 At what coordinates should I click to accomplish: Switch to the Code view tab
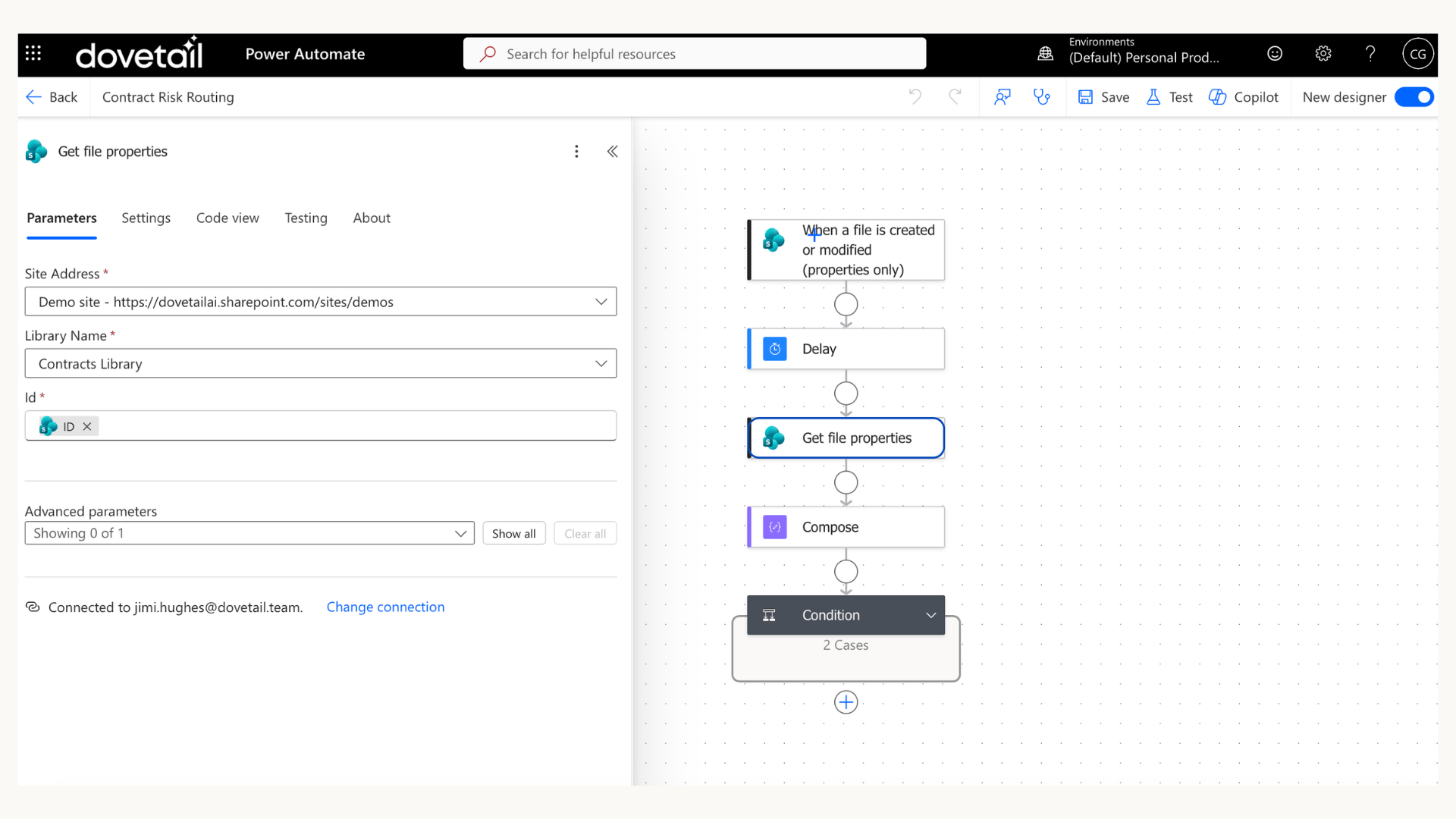[x=227, y=218]
